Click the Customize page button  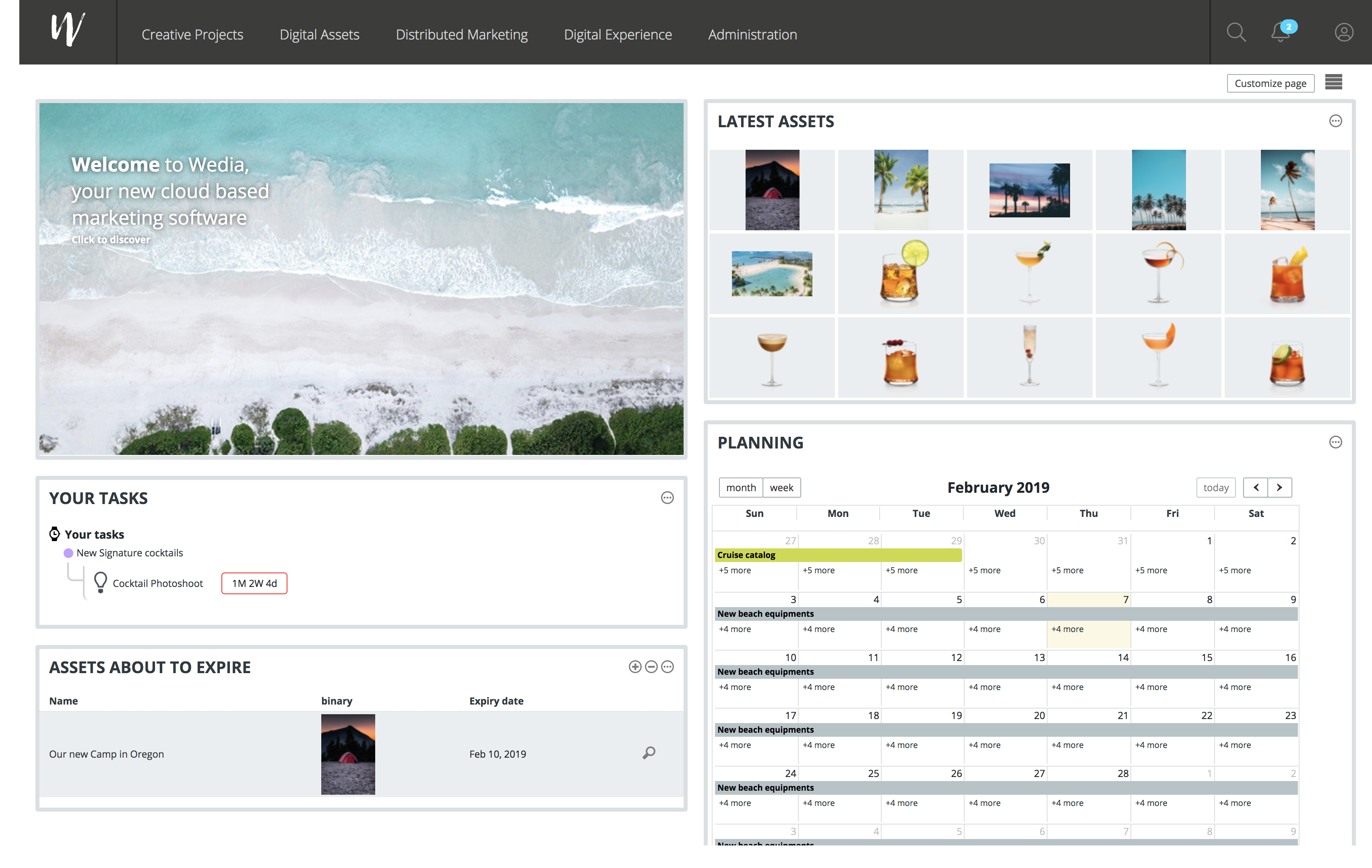[1270, 83]
